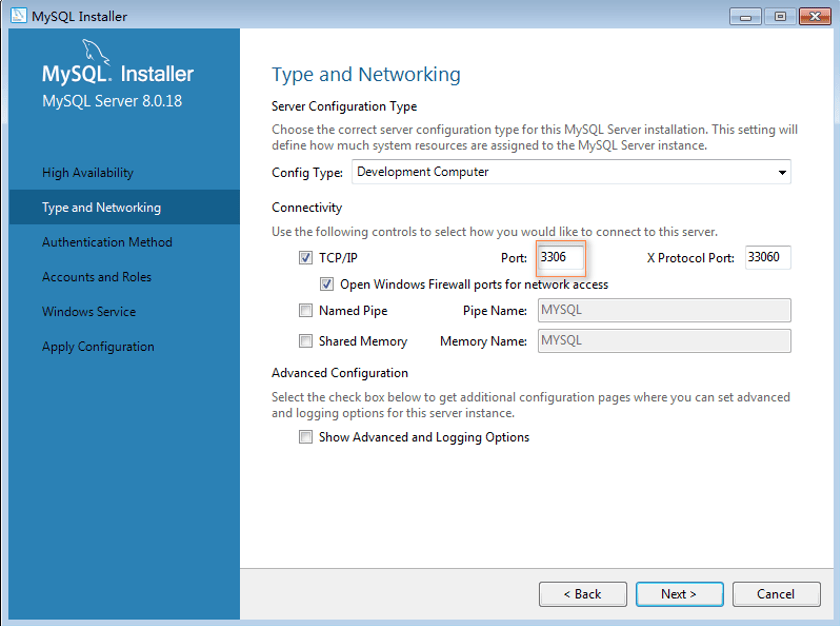Open the Config Type dropdown arrow

(x=782, y=172)
